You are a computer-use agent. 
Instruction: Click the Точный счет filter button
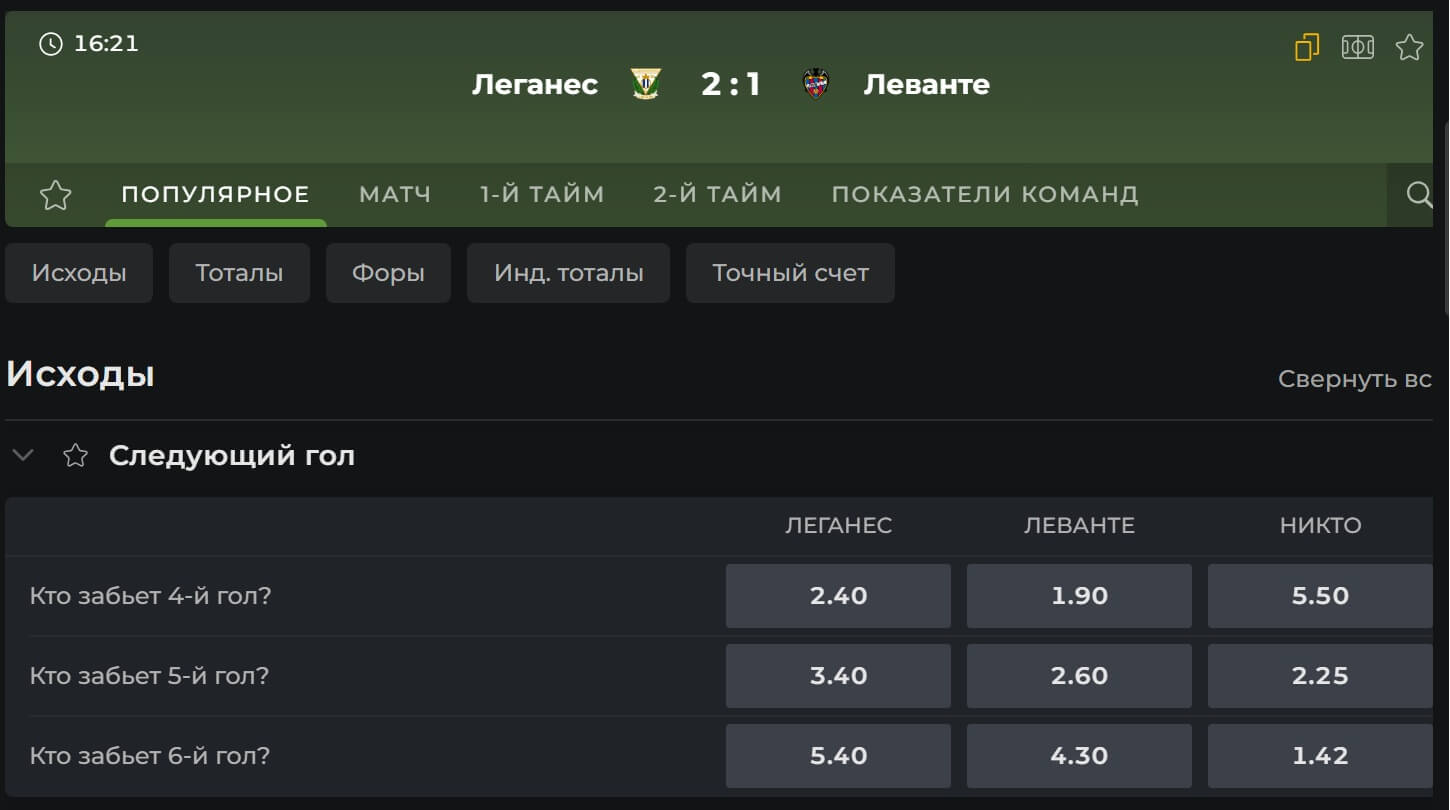[790, 273]
